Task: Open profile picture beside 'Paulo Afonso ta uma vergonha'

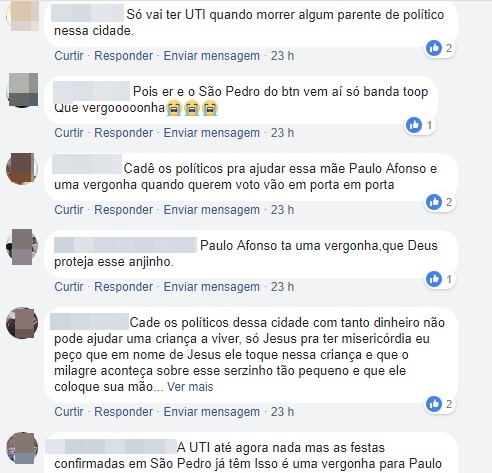Action: [x=22, y=246]
